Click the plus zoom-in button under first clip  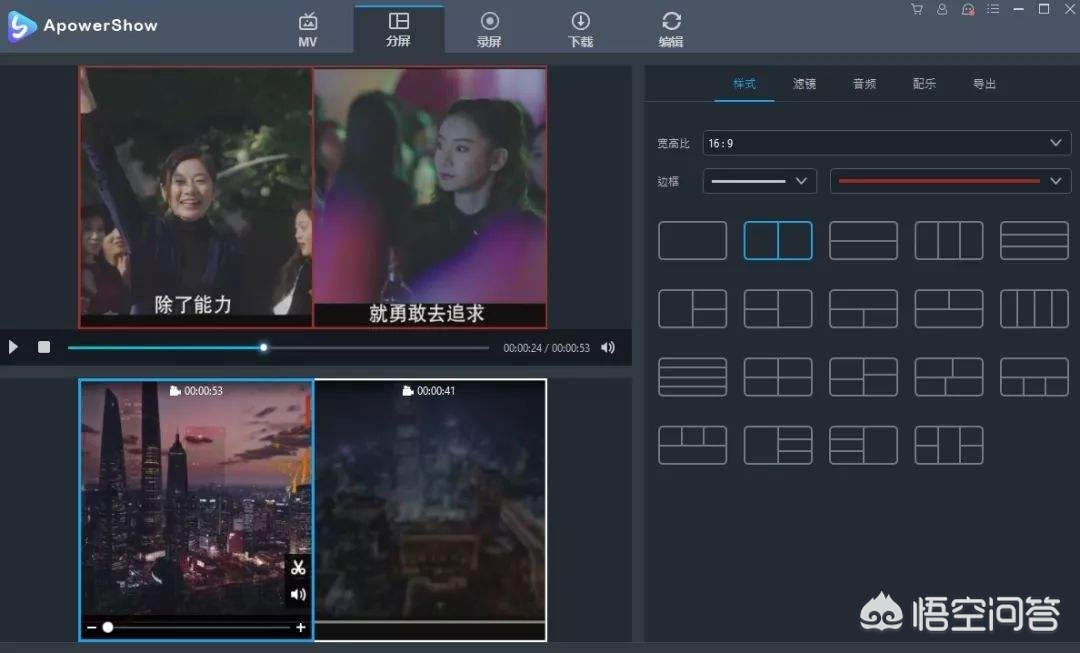(301, 628)
